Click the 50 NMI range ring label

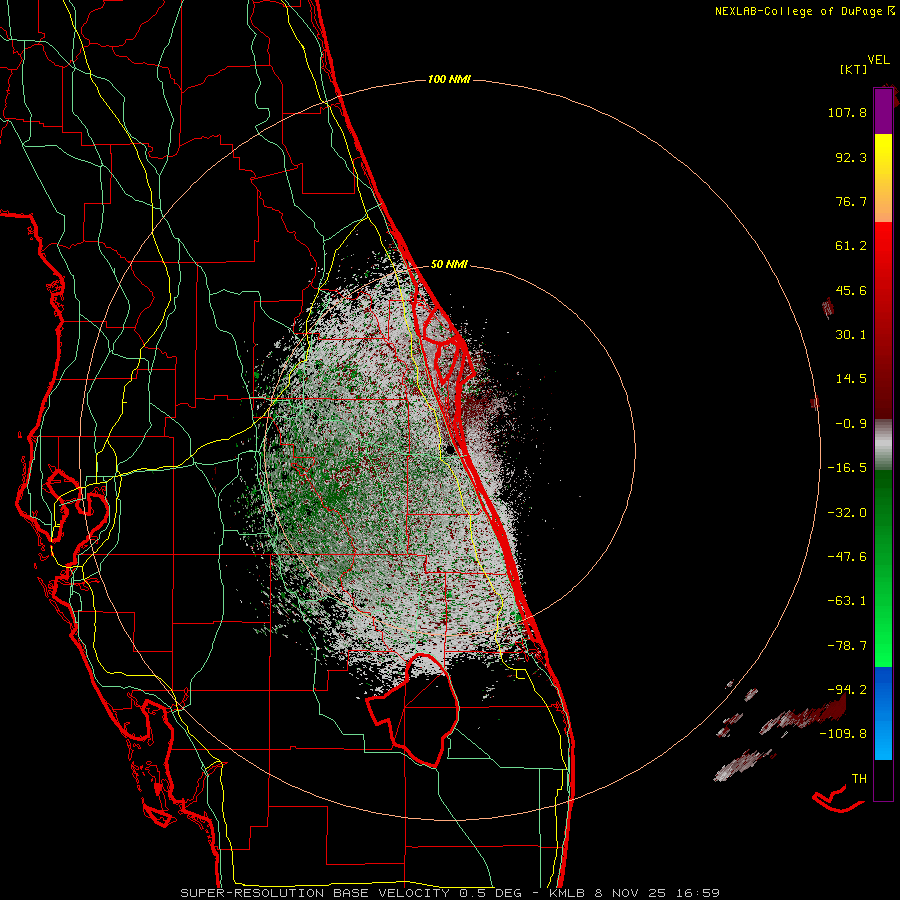click(x=449, y=264)
